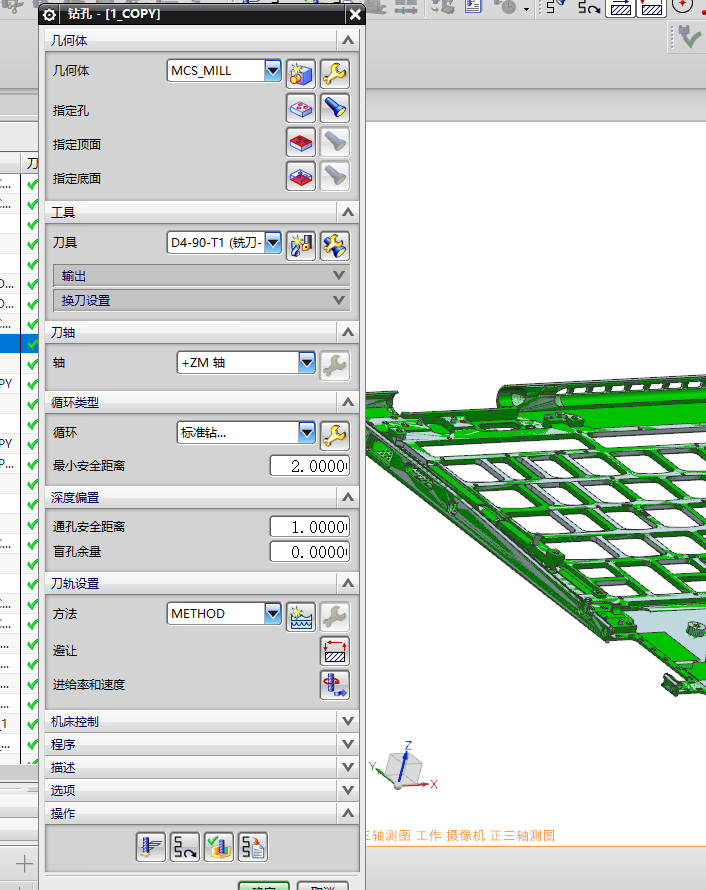The height and width of the screenshot is (890, 706).
Task: Select holes via 指定孔 icon
Action: [x=301, y=108]
